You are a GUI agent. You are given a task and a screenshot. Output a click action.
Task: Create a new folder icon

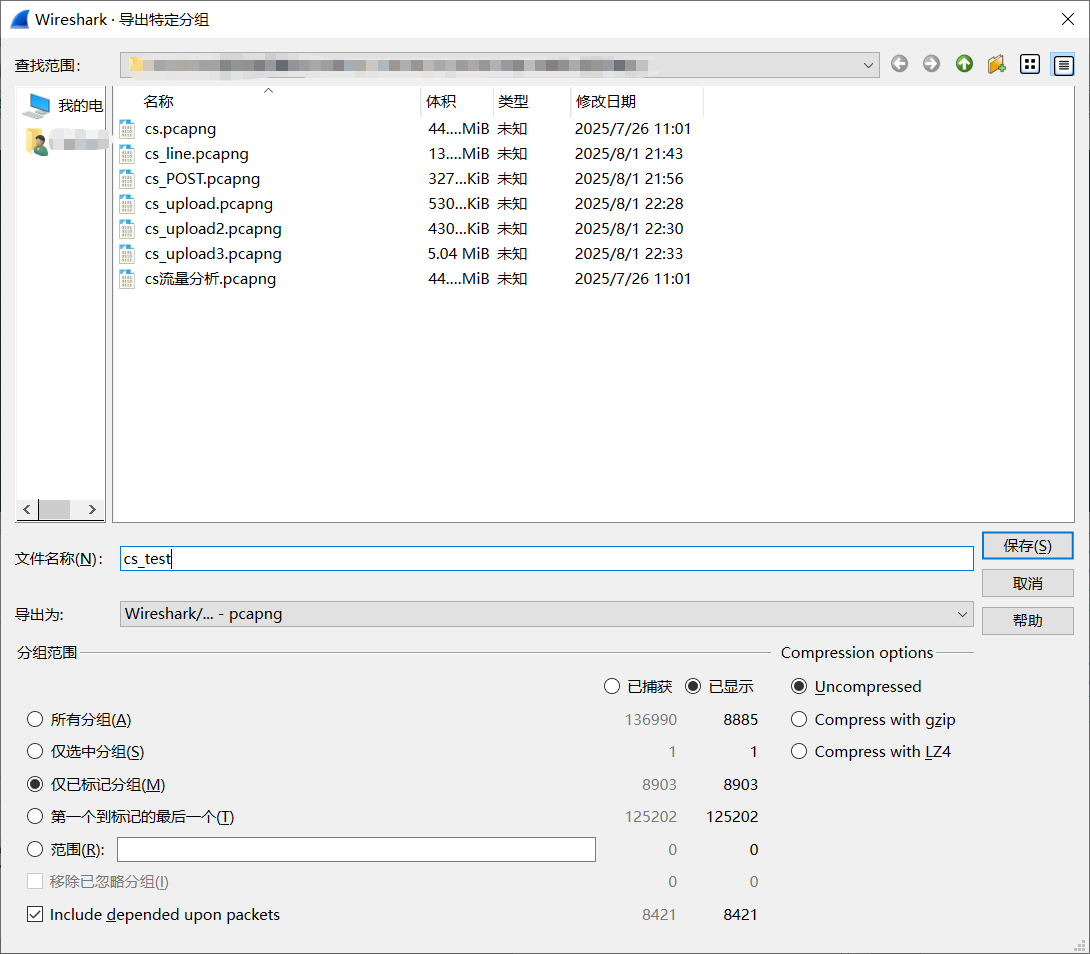point(996,64)
